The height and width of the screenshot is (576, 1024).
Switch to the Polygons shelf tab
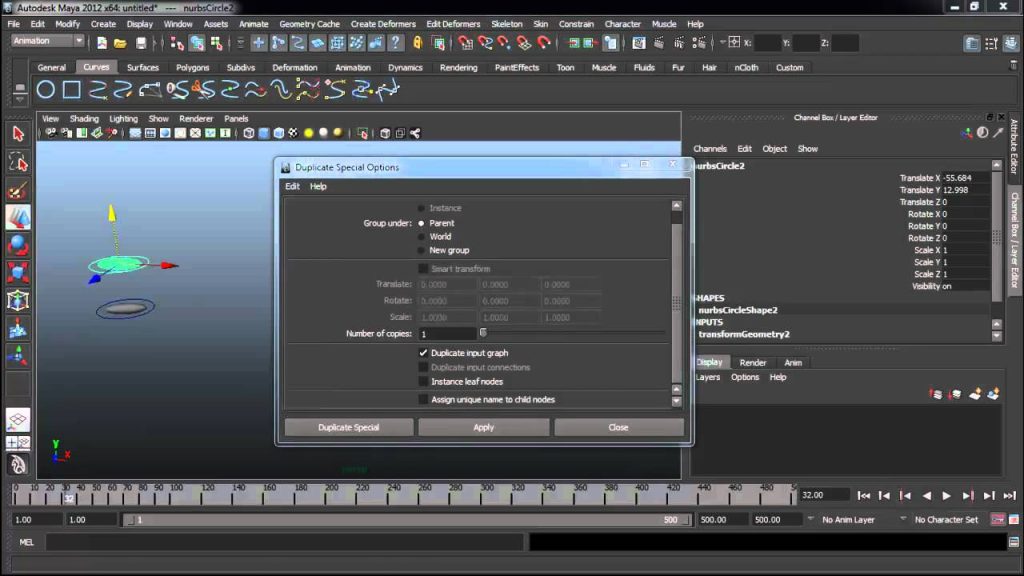tap(193, 67)
